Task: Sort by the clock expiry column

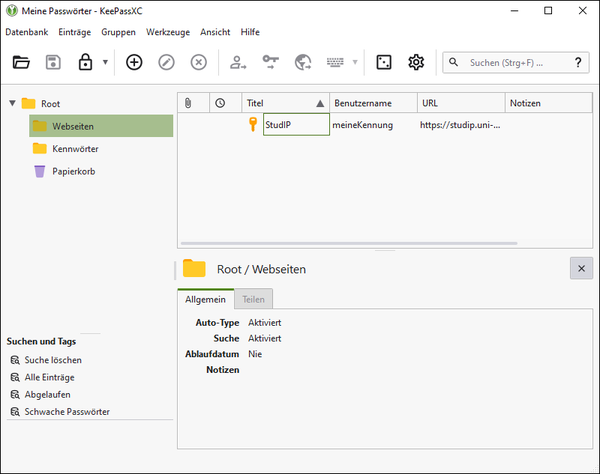Action: point(225,103)
